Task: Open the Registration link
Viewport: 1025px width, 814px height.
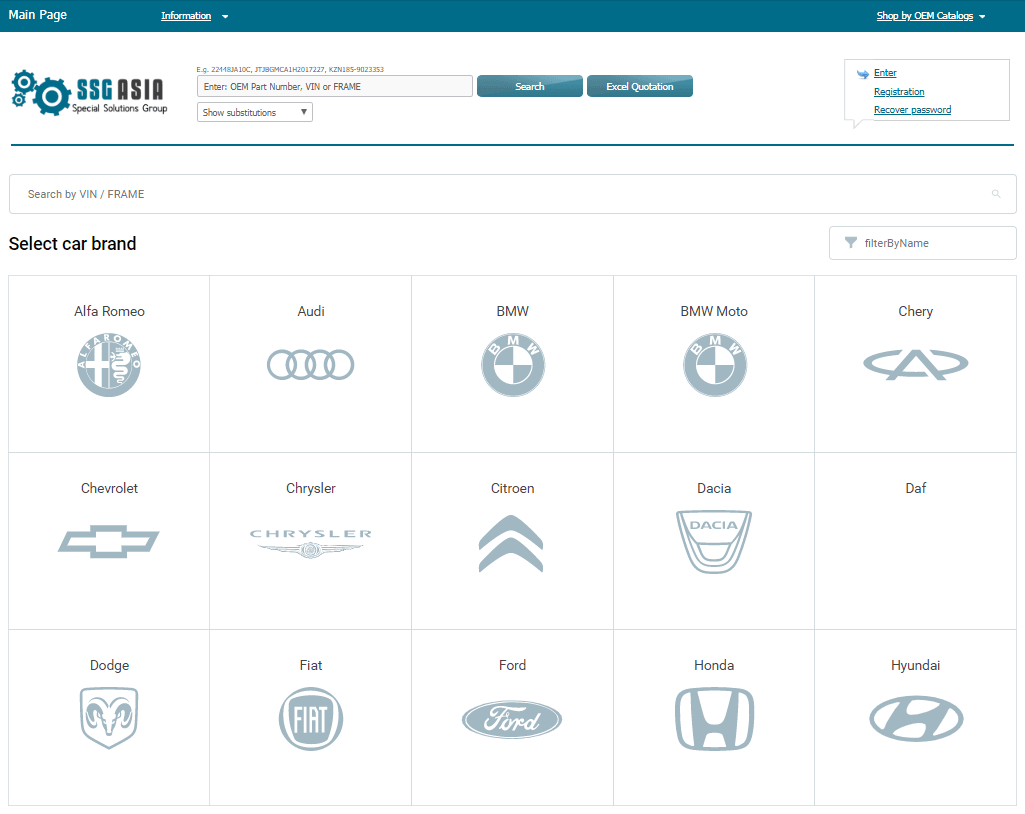Action: click(898, 90)
